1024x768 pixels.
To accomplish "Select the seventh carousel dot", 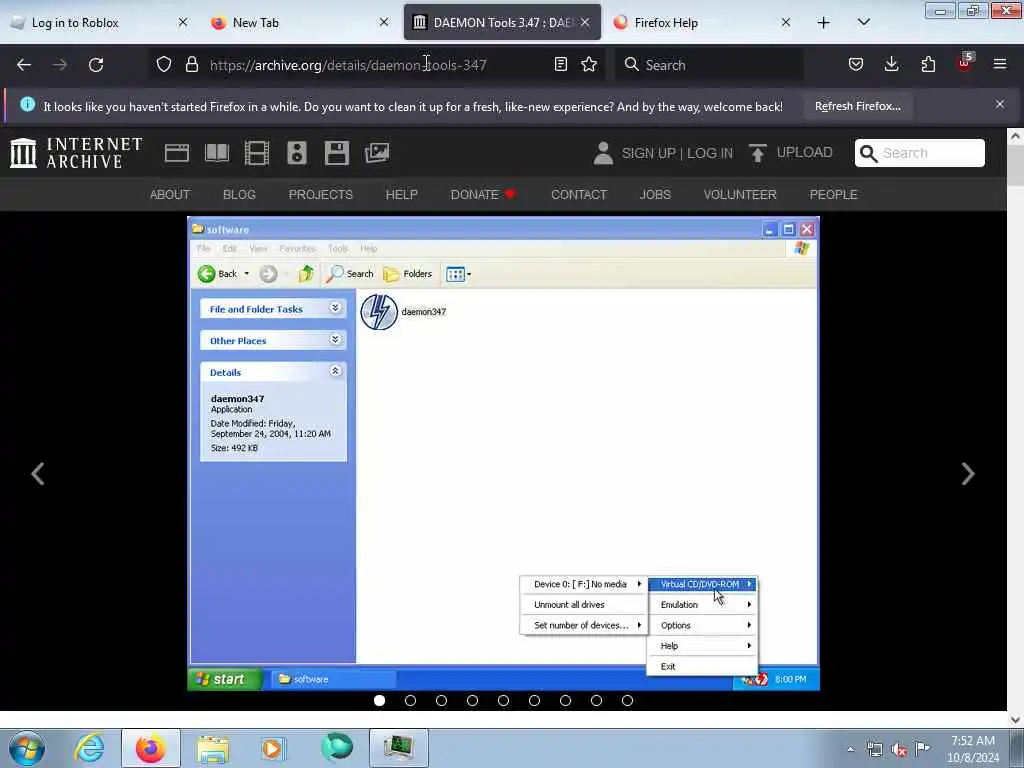I will (566, 700).
